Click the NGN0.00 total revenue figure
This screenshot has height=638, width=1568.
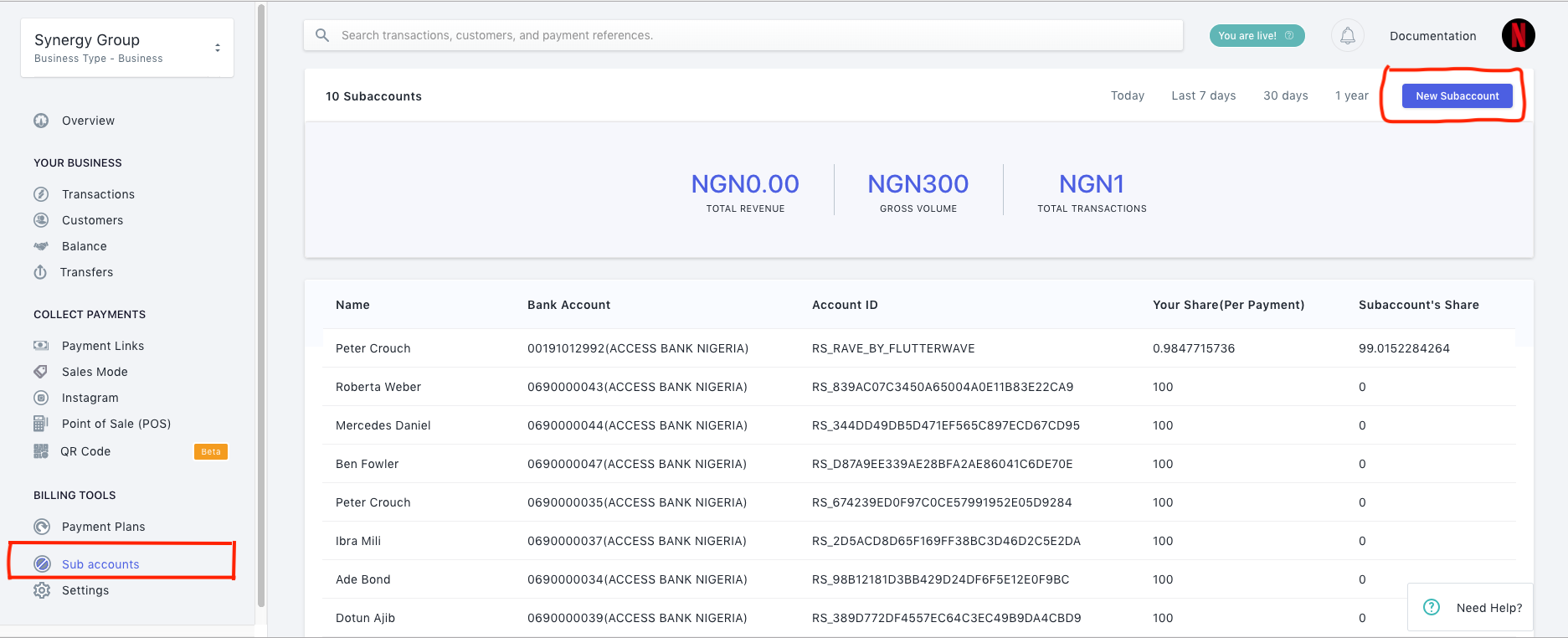(x=745, y=183)
